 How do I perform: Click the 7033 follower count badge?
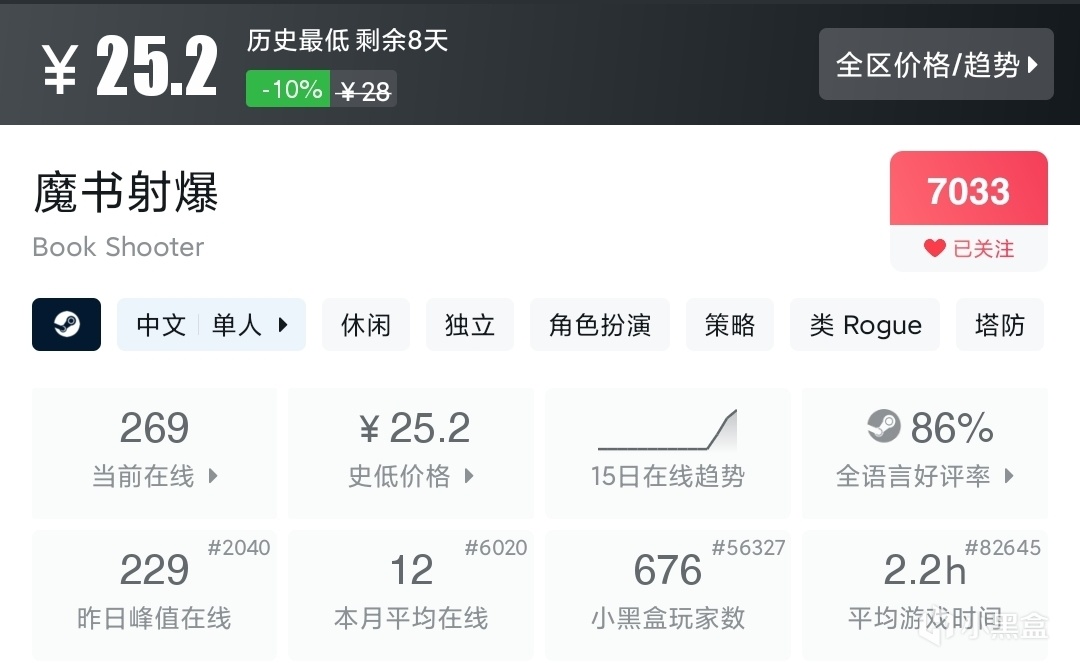point(968,190)
